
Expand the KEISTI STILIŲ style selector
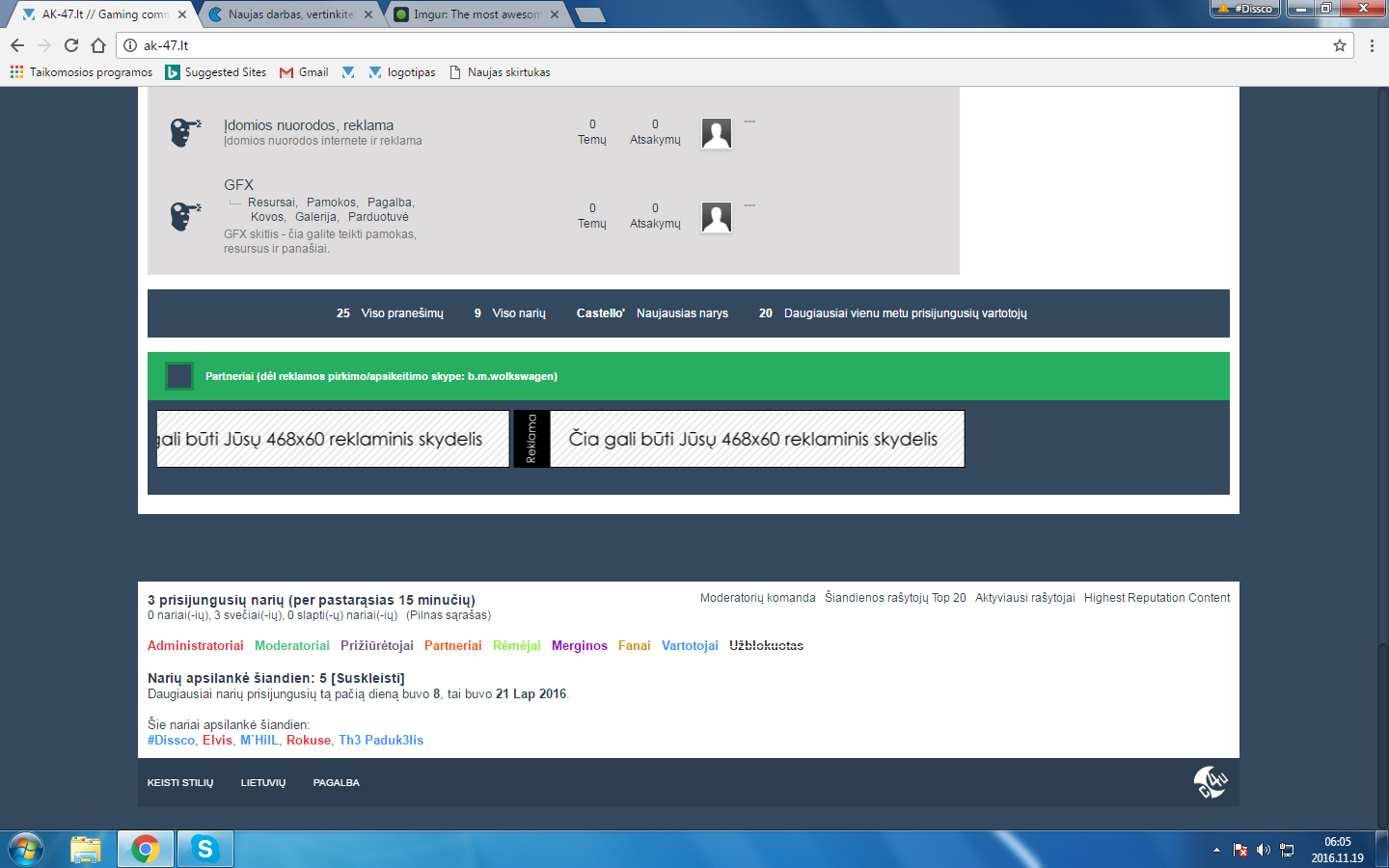[180, 783]
